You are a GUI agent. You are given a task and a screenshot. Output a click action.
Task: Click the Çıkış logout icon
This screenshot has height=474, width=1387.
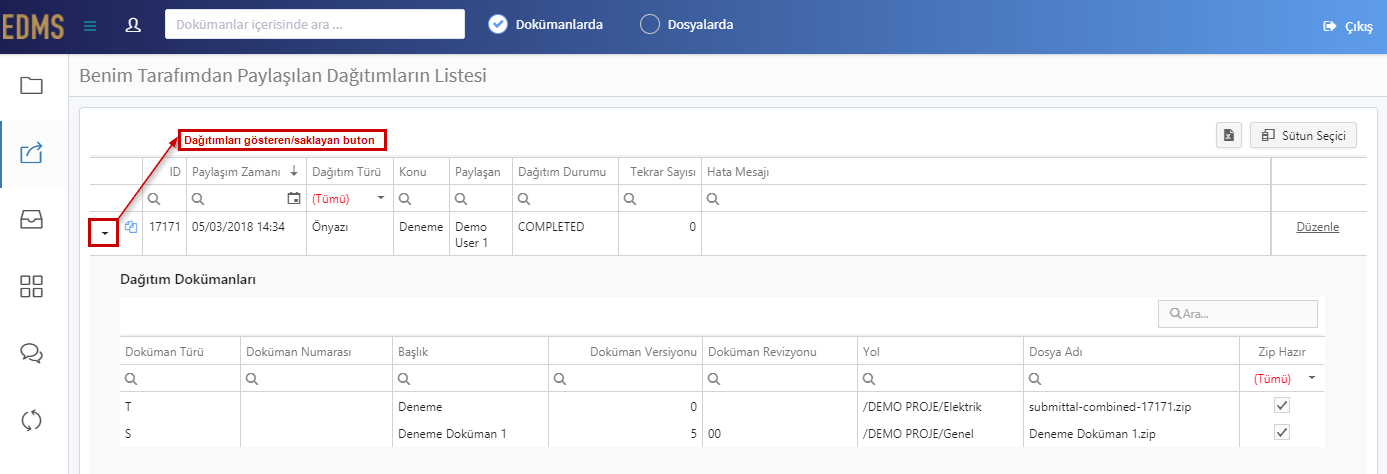pos(1329,26)
